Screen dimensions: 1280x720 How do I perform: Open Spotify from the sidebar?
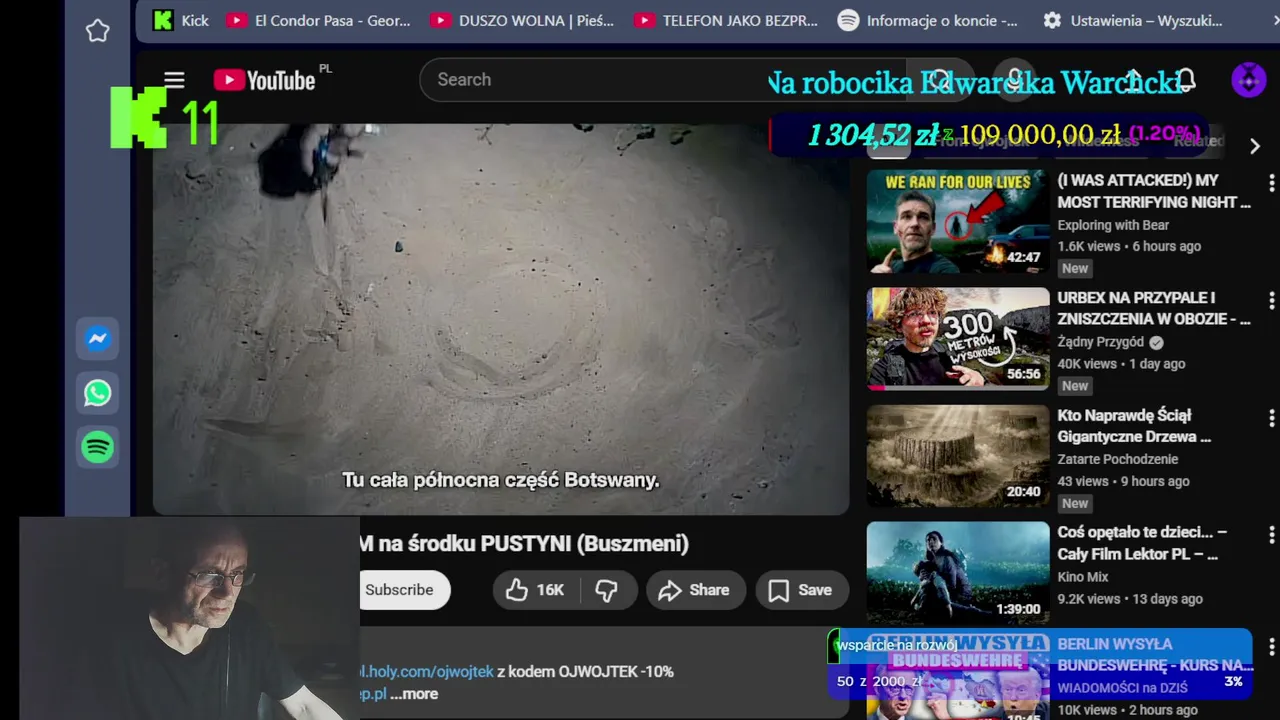click(97, 447)
